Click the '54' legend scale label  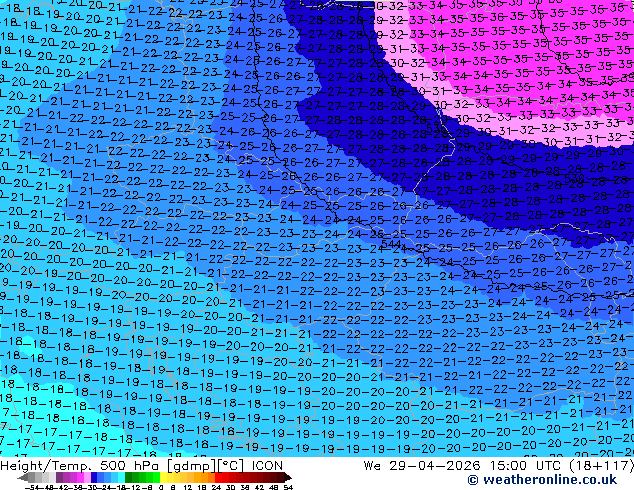pos(288,487)
